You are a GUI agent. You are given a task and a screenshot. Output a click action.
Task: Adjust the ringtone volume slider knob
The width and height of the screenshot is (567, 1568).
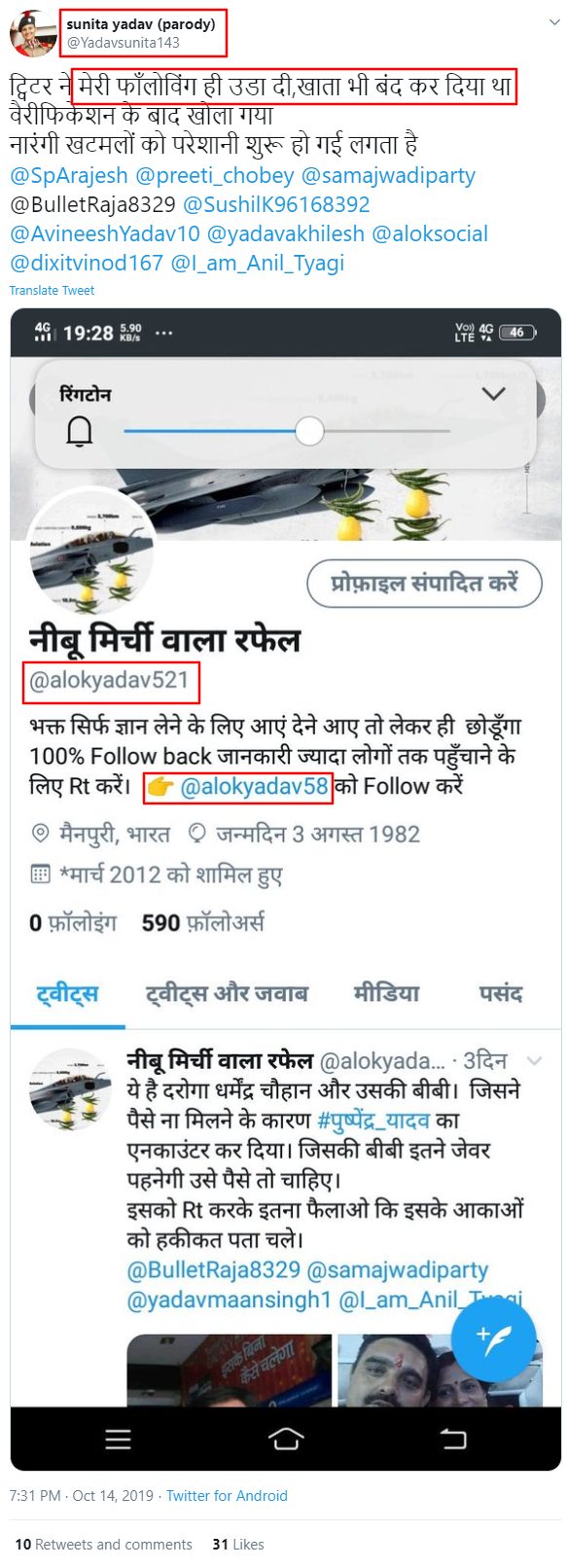[309, 431]
